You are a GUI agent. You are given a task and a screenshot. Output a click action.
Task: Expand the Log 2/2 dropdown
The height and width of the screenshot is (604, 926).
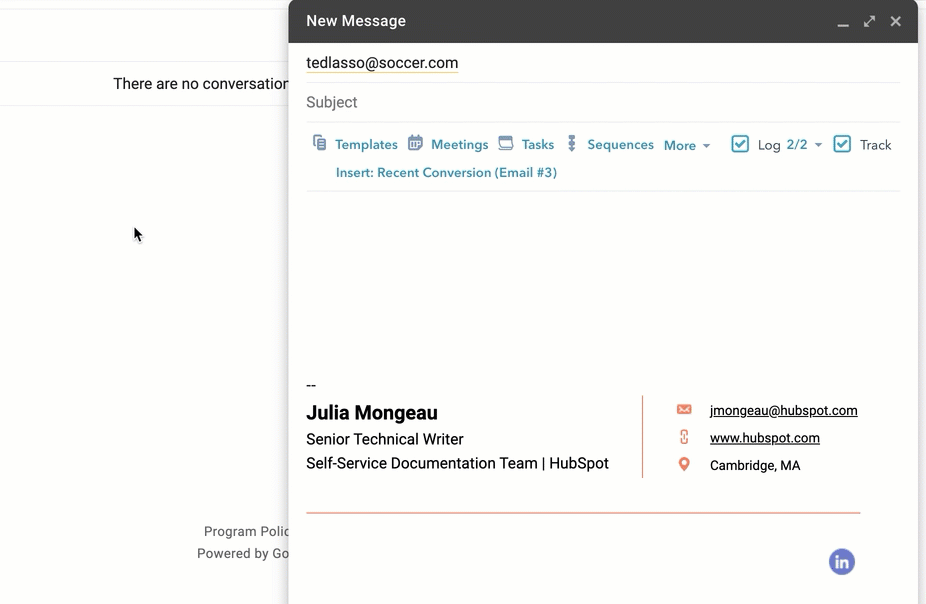tap(817, 143)
